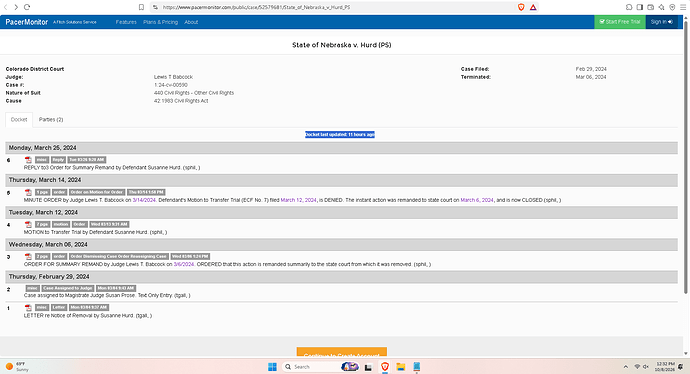Screen dimensions: 690x374
Task: Open the notifications bell in taskbar
Action: [681, 367]
